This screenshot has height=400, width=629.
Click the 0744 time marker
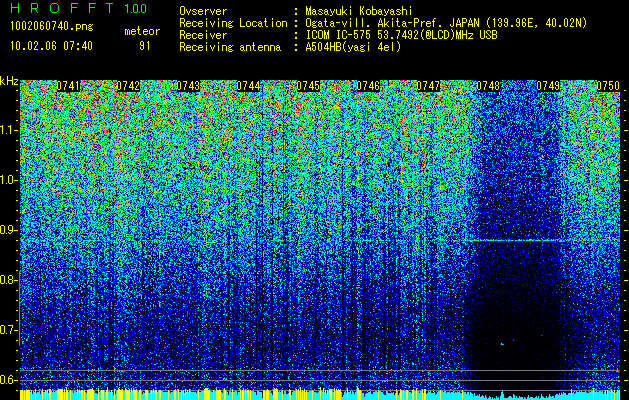pos(248,86)
